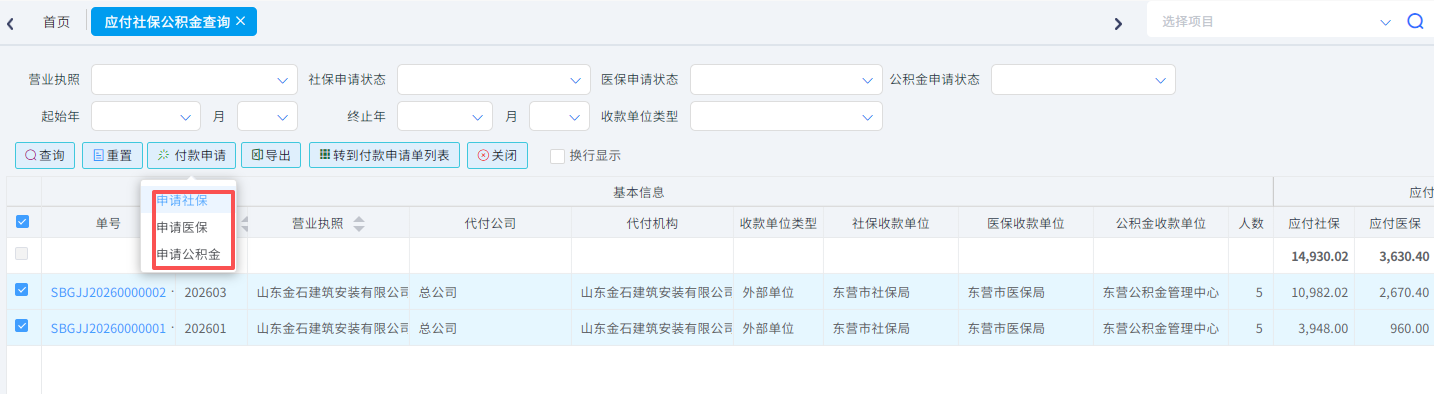Click the 付款申请 button

point(191,156)
